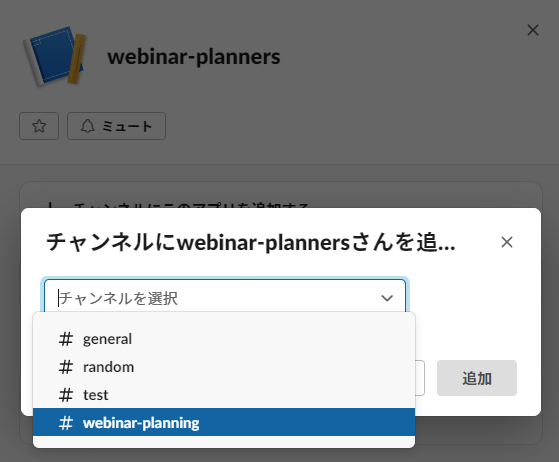Click the hash icon beside random
Screen dimensions: 559x462
(x=66, y=367)
